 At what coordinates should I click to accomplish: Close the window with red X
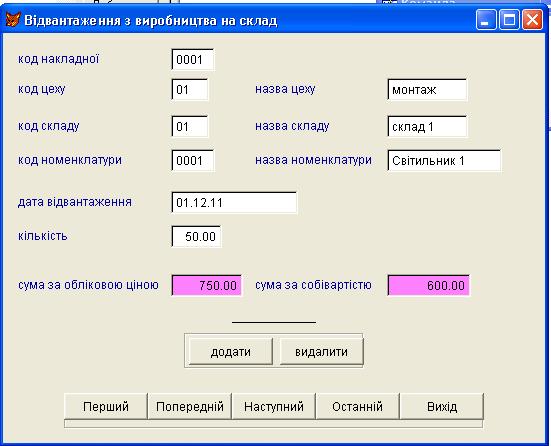(x=532, y=20)
